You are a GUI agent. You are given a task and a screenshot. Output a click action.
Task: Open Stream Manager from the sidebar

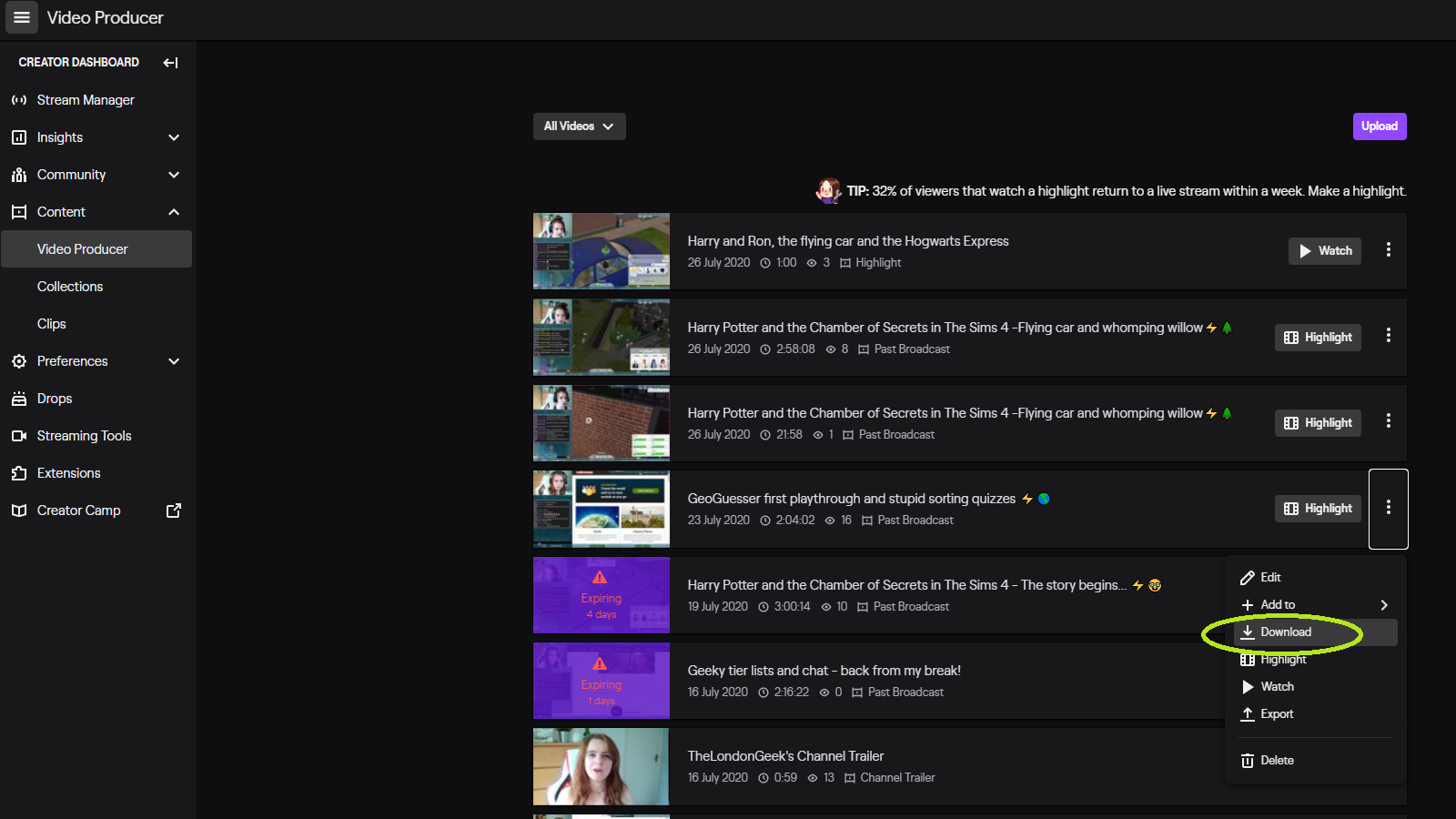(86, 100)
